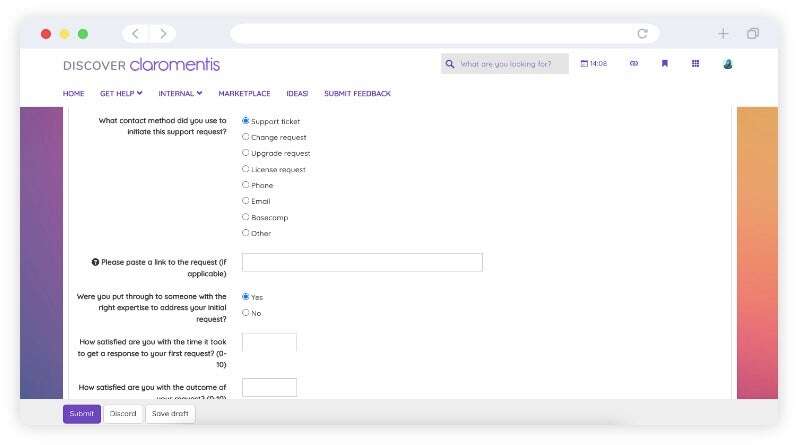Image resolution: width=798 pixels, height=445 pixels.
Task: Open a new browser tab with plus icon
Action: coord(723,33)
